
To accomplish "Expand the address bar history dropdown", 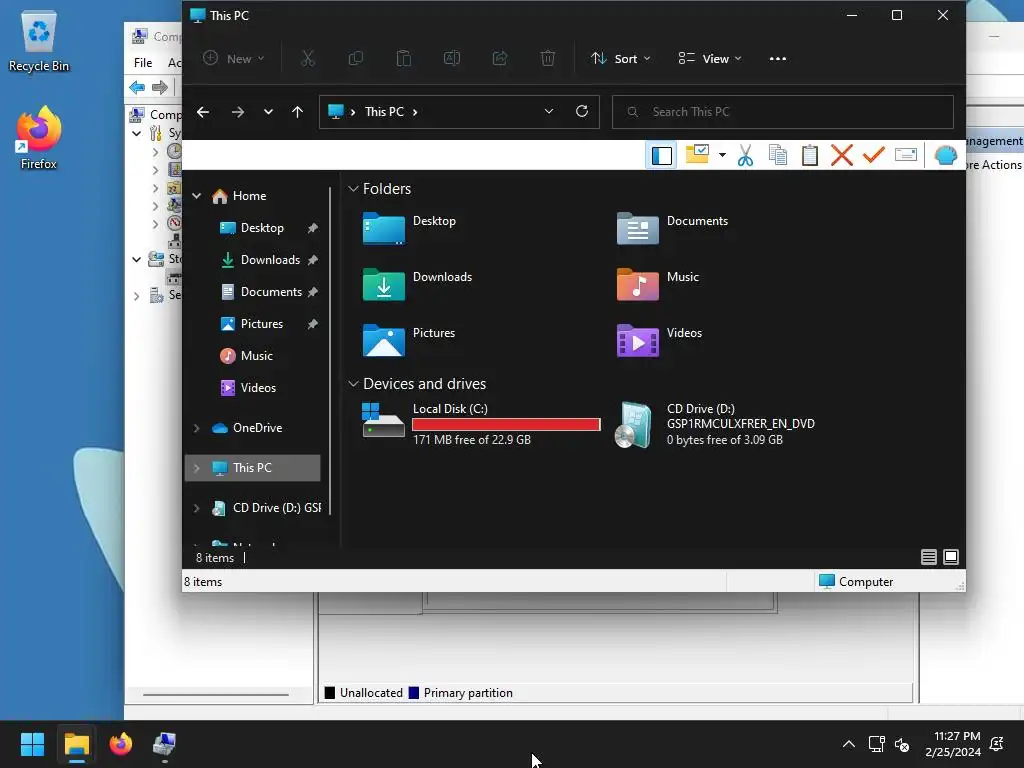I will [x=549, y=111].
